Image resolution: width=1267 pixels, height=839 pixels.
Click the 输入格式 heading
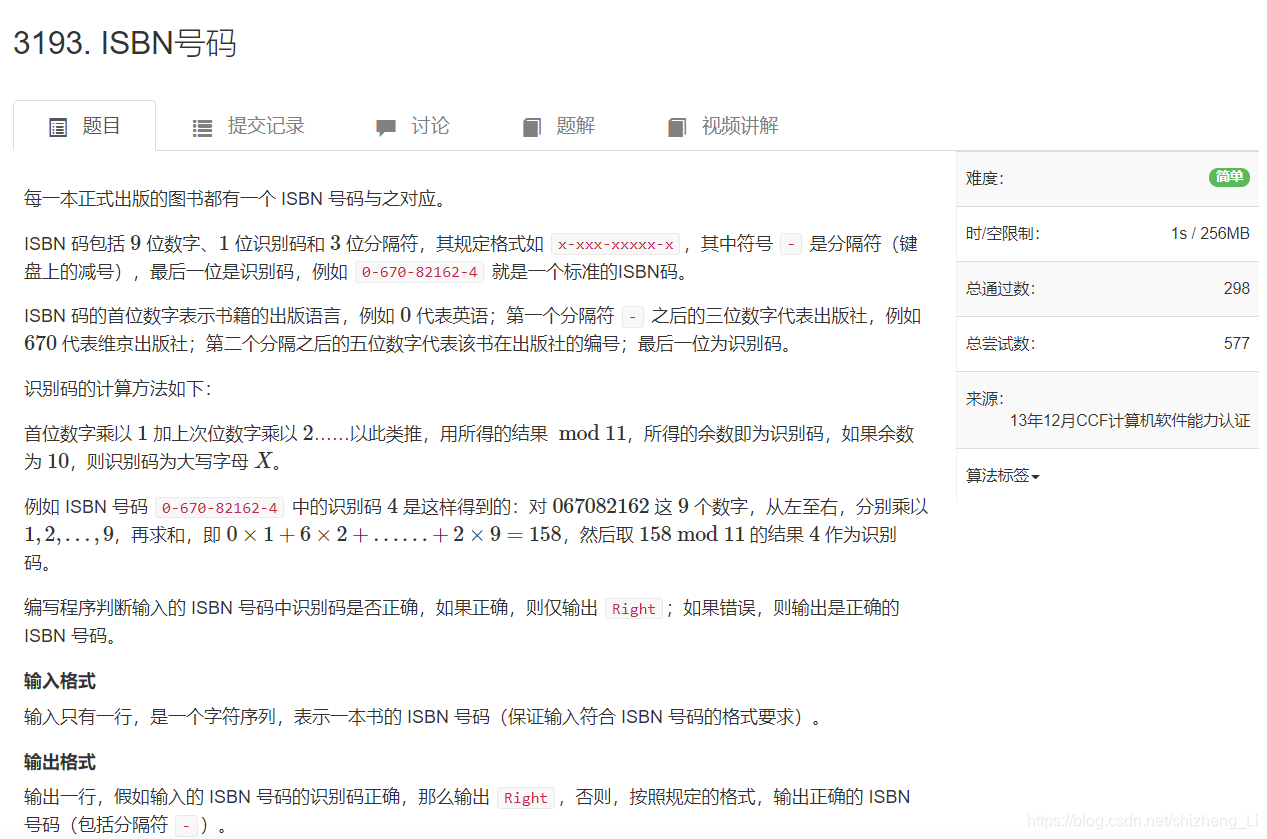pyautogui.click(x=60, y=681)
